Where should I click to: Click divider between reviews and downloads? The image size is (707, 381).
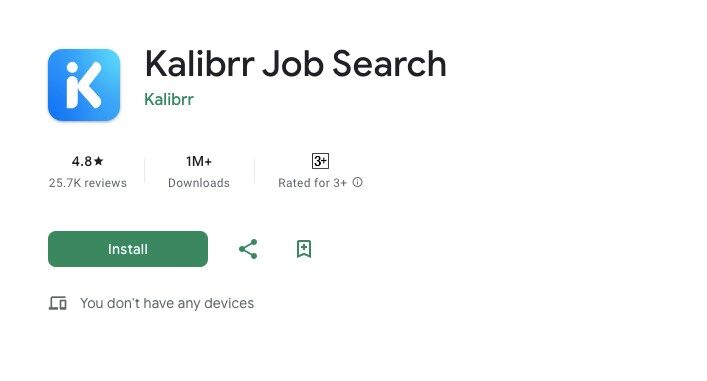(145, 171)
